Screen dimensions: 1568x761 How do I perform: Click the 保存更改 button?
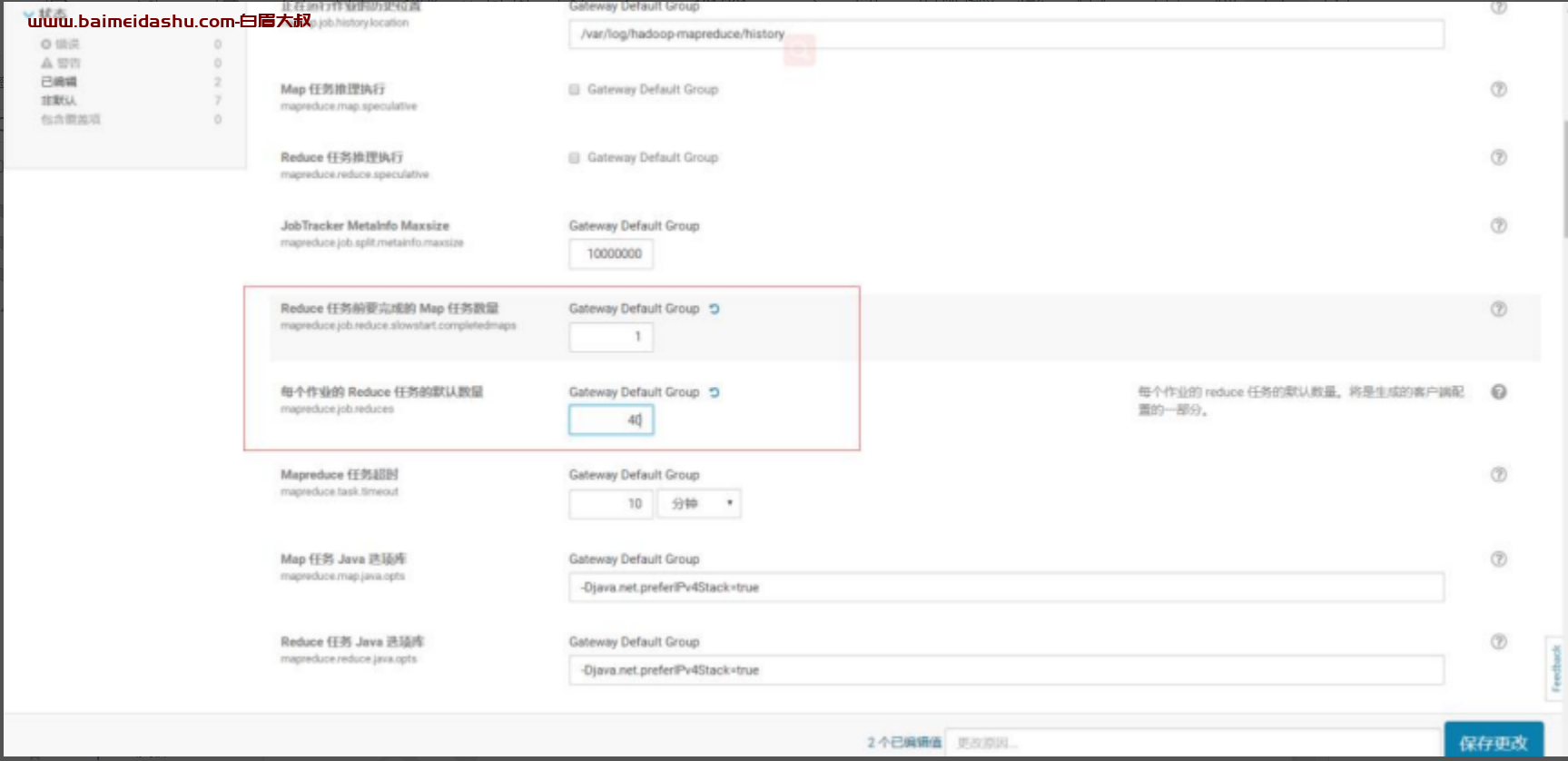click(1494, 741)
